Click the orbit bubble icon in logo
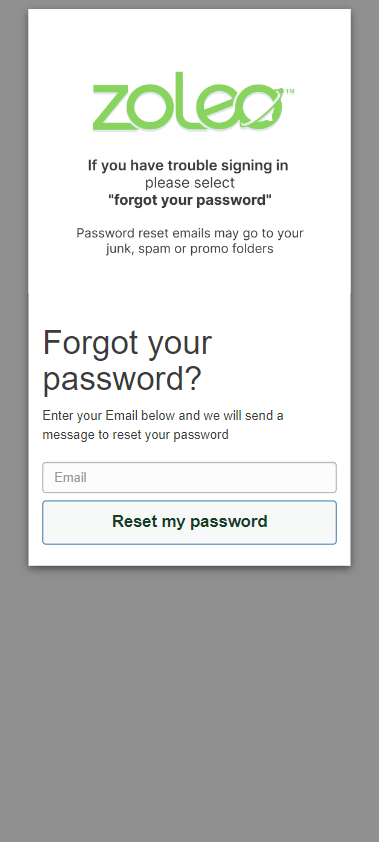This screenshot has height=842, width=379. (x=261, y=107)
